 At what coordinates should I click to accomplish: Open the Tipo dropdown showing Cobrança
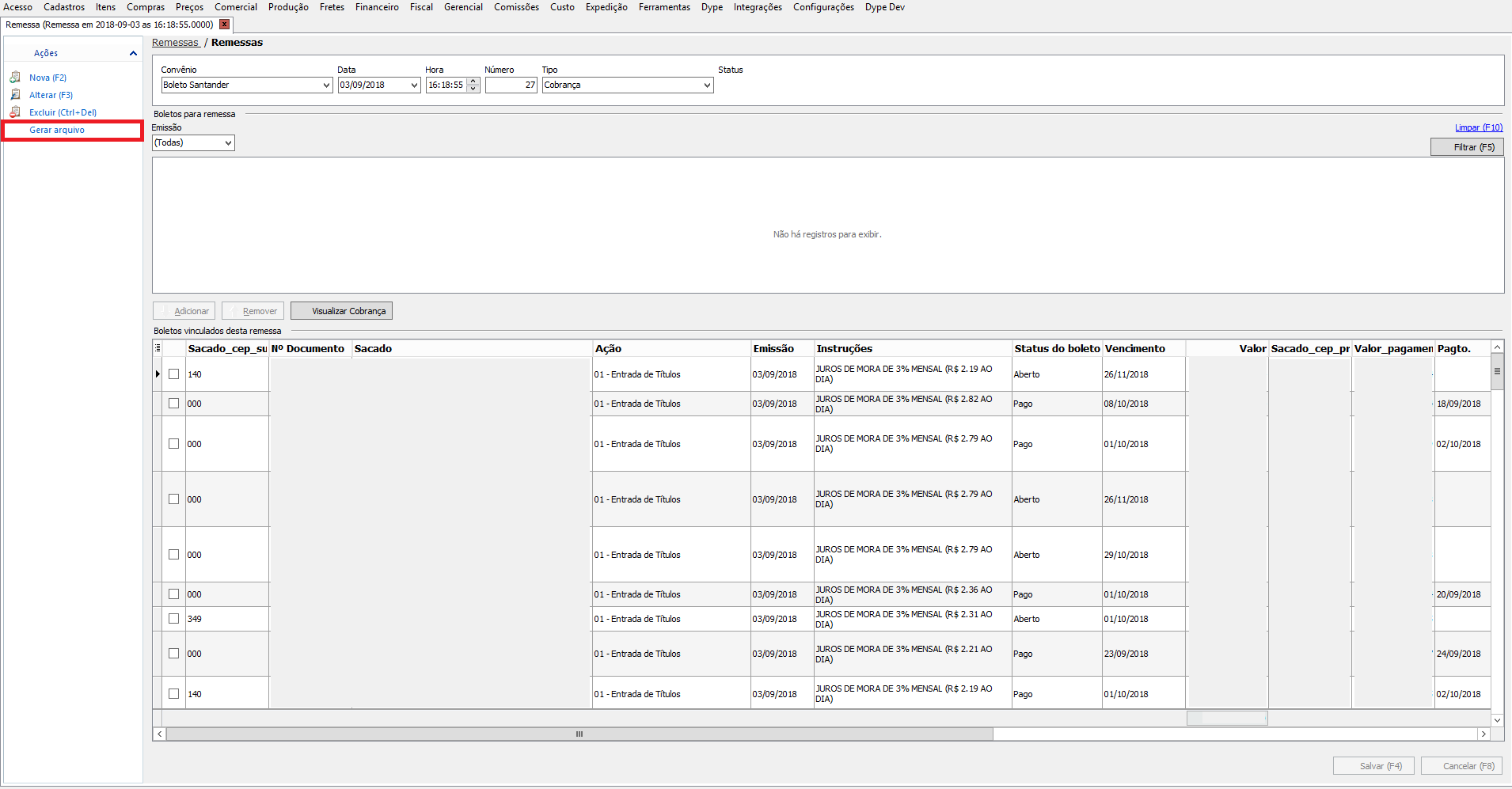707,85
